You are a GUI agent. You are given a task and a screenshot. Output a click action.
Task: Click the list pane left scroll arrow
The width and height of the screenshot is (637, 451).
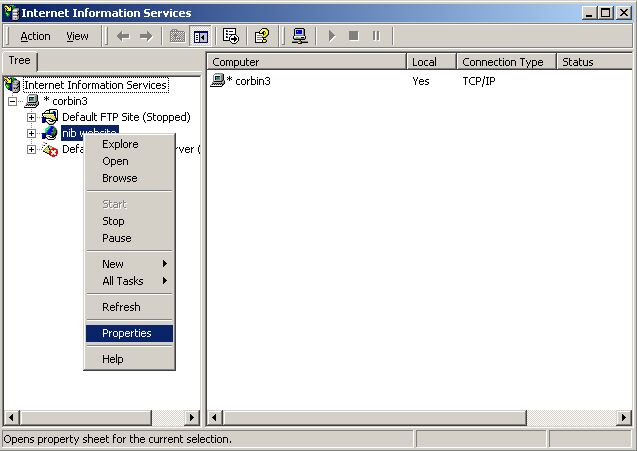[214, 417]
